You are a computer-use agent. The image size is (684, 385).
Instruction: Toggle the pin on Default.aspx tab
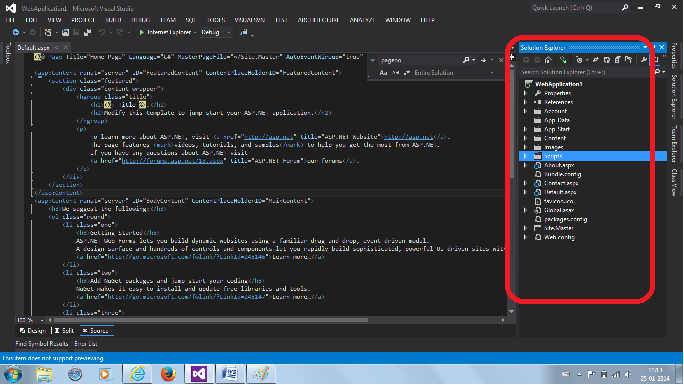[x=56, y=47]
